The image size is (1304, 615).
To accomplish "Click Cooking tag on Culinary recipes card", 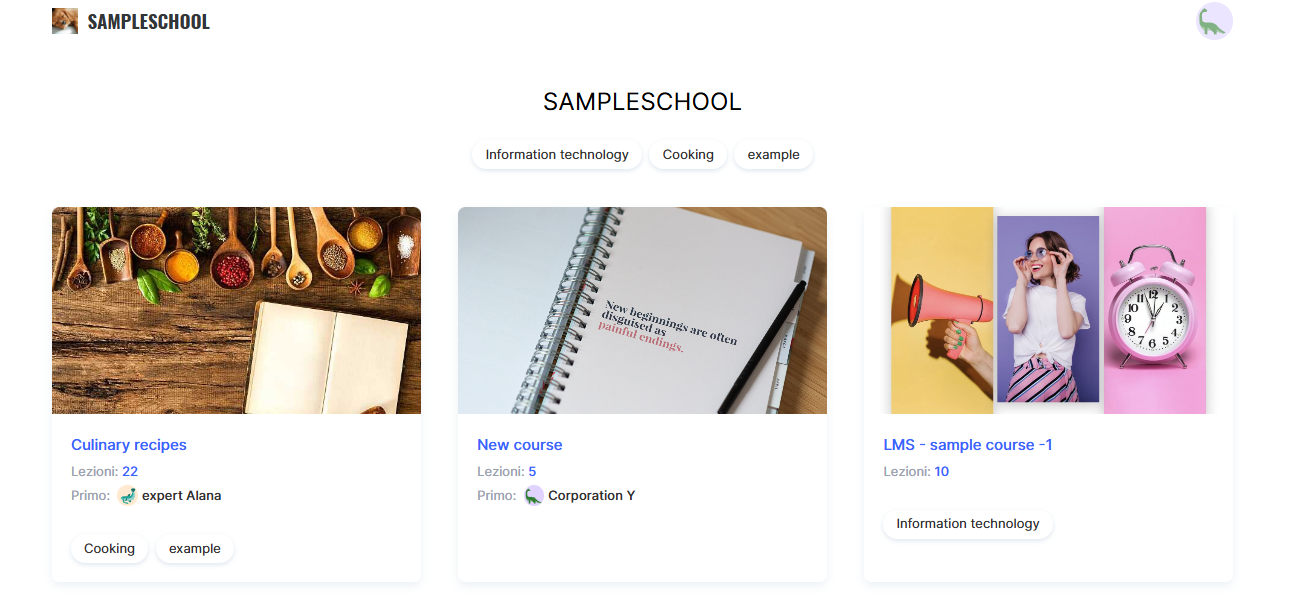I will click(x=109, y=549).
